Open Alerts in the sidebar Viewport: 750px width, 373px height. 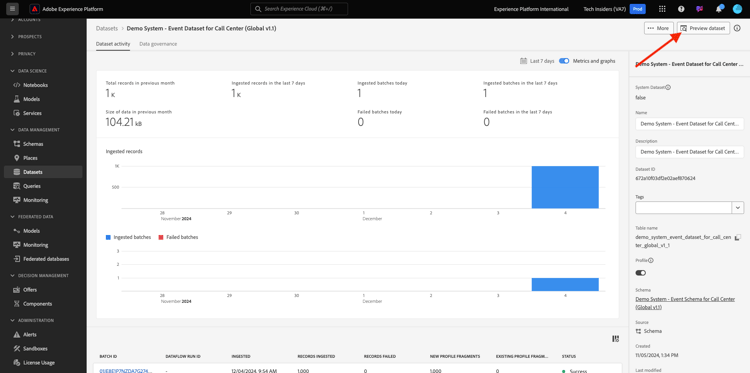coord(30,335)
